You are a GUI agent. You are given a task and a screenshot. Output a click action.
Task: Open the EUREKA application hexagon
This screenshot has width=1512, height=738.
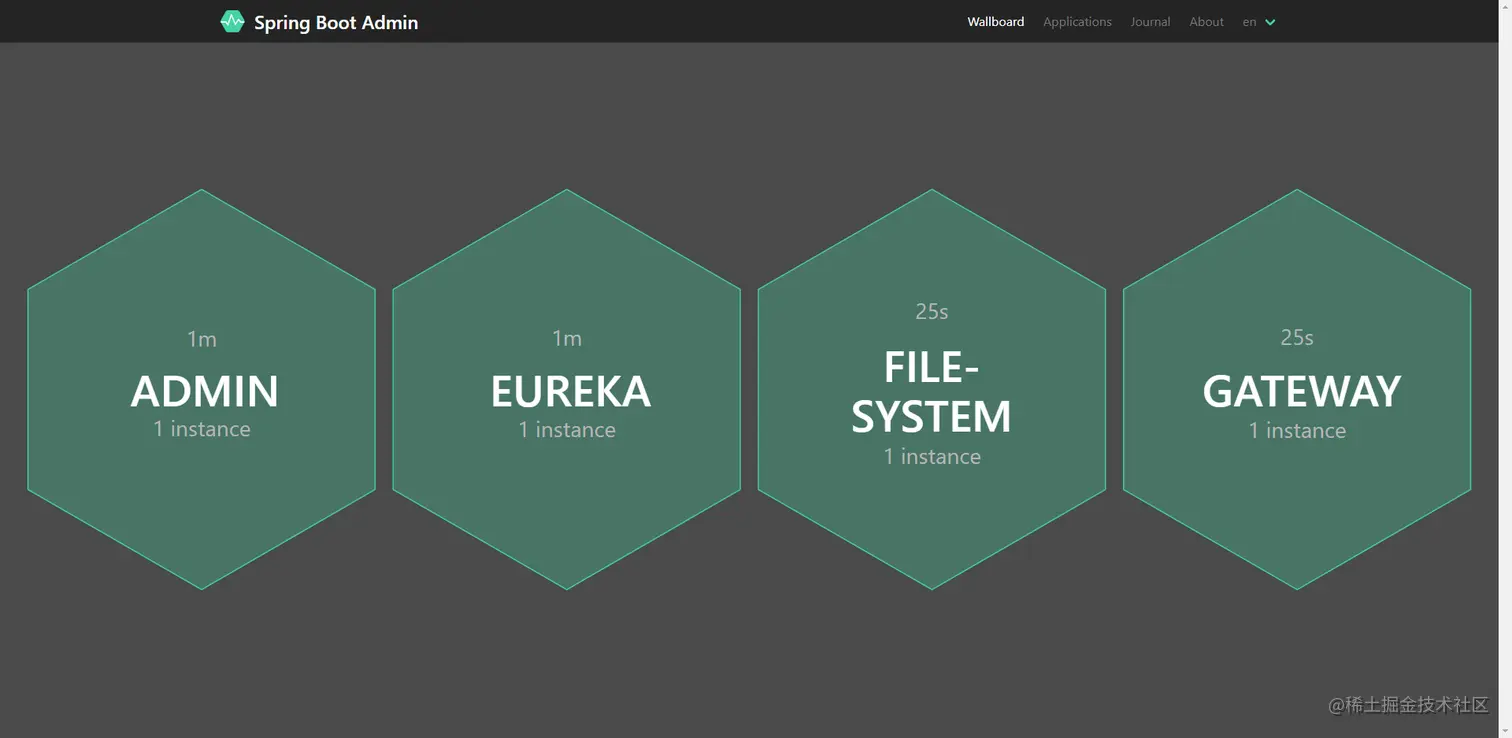(567, 389)
